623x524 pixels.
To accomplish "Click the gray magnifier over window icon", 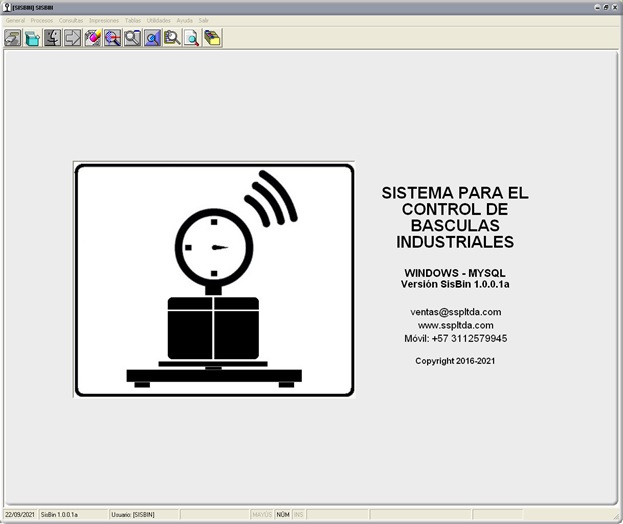I will [x=132, y=38].
